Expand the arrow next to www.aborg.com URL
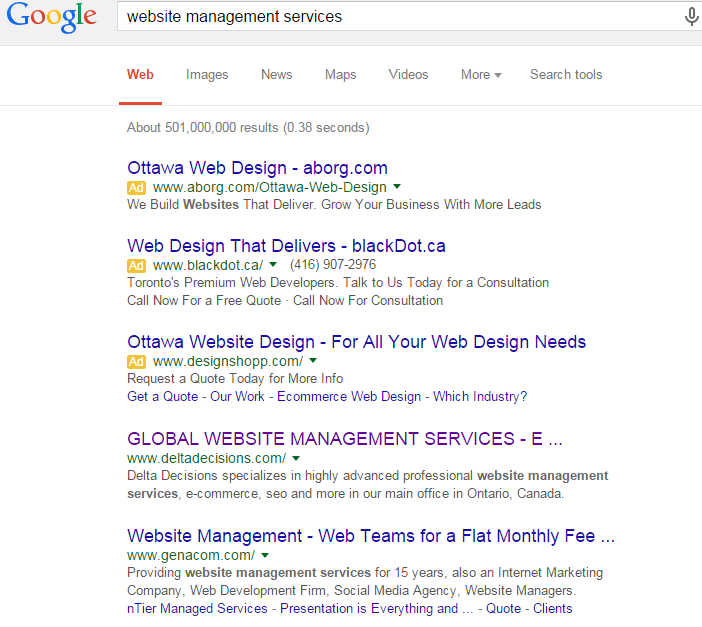702x627 pixels. (397, 186)
